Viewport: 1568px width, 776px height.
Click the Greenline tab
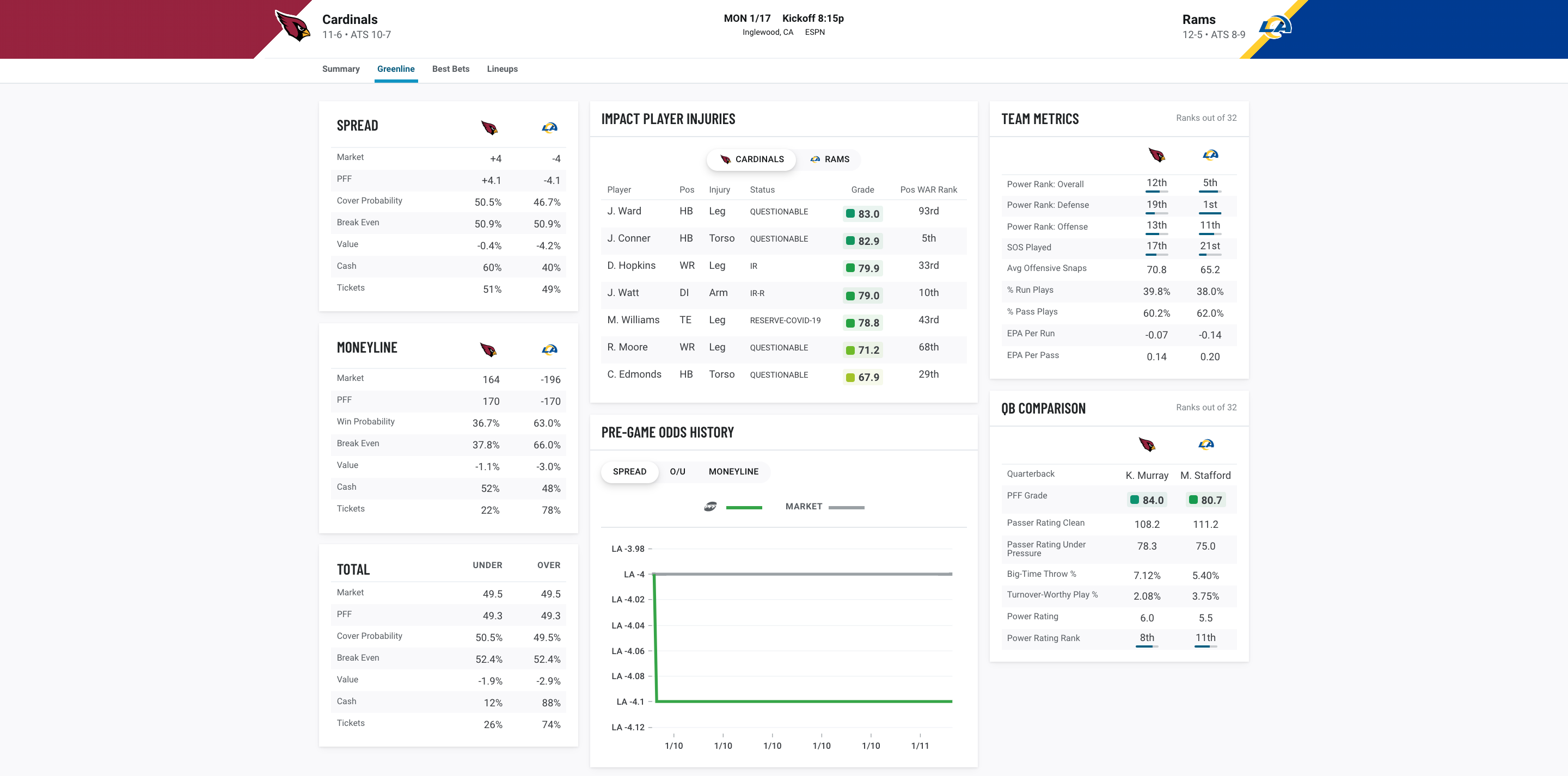pos(395,68)
